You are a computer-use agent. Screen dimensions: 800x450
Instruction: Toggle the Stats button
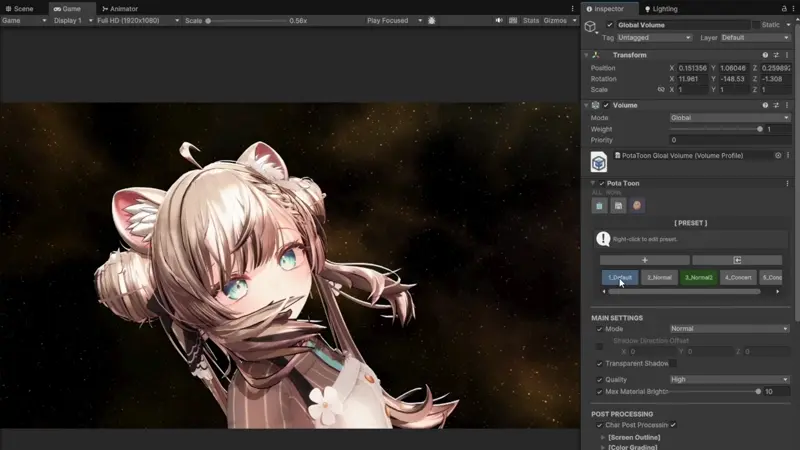531,20
